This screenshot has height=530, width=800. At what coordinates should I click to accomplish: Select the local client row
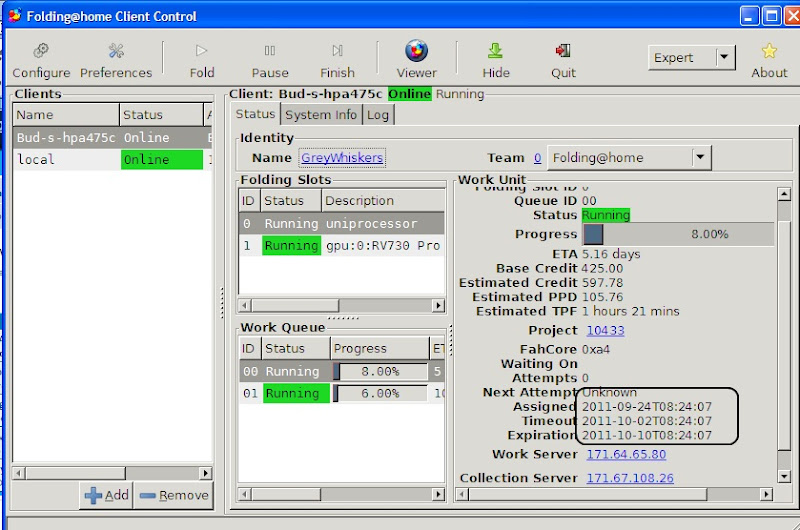coord(112,160)
